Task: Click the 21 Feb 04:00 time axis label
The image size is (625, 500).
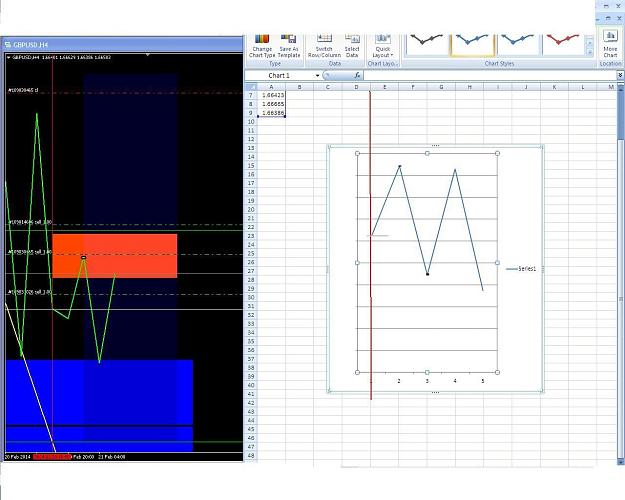Action: [112, 457]
